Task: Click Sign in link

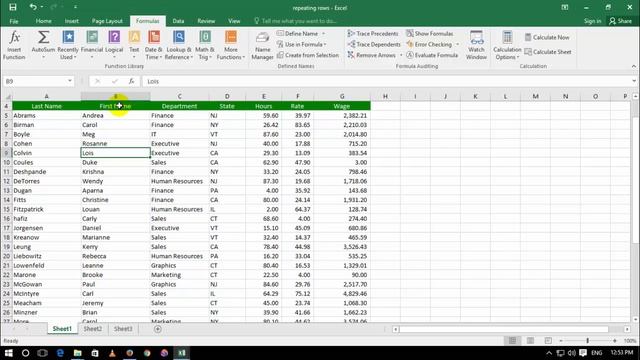Action: pos(592,21)
